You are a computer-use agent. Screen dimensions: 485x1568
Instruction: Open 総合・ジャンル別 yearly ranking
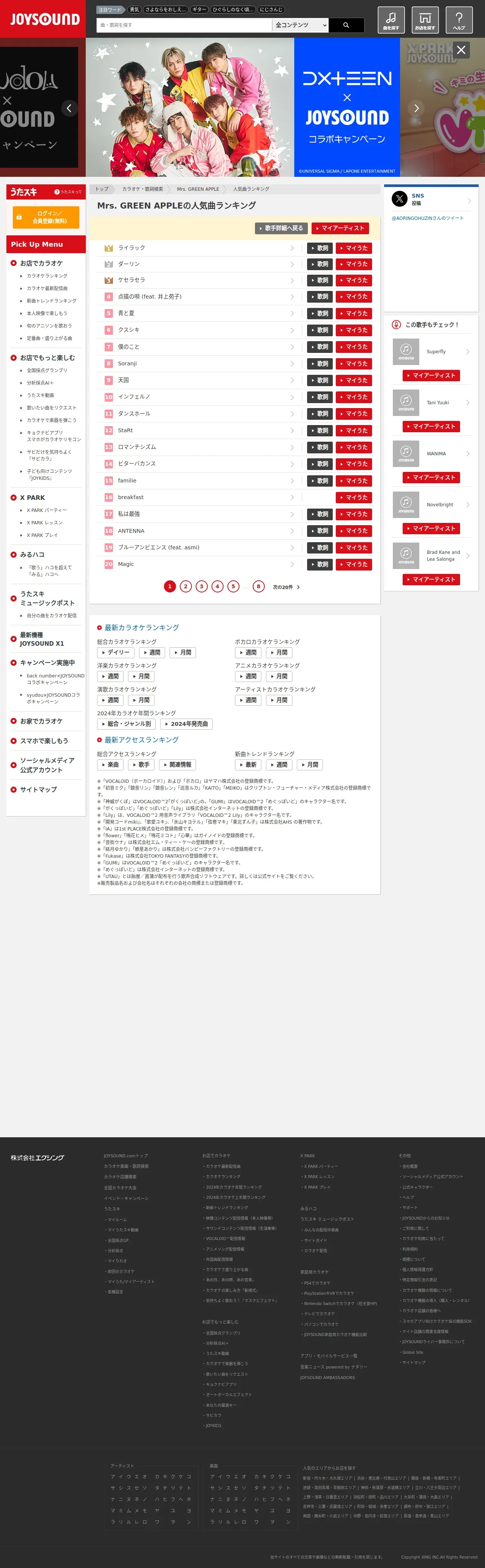126,724
